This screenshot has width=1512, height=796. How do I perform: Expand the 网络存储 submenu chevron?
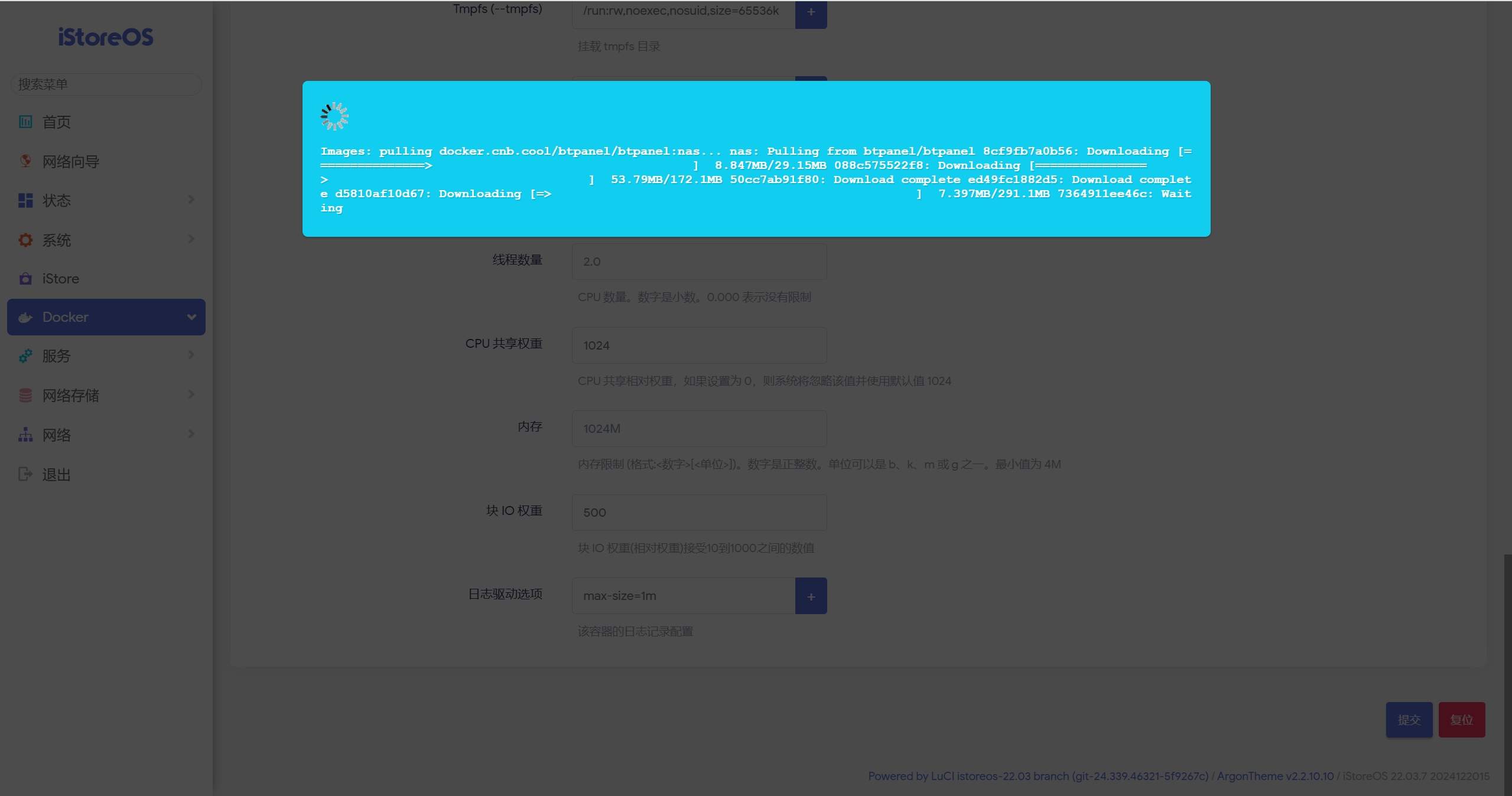[x=191, y=394]
